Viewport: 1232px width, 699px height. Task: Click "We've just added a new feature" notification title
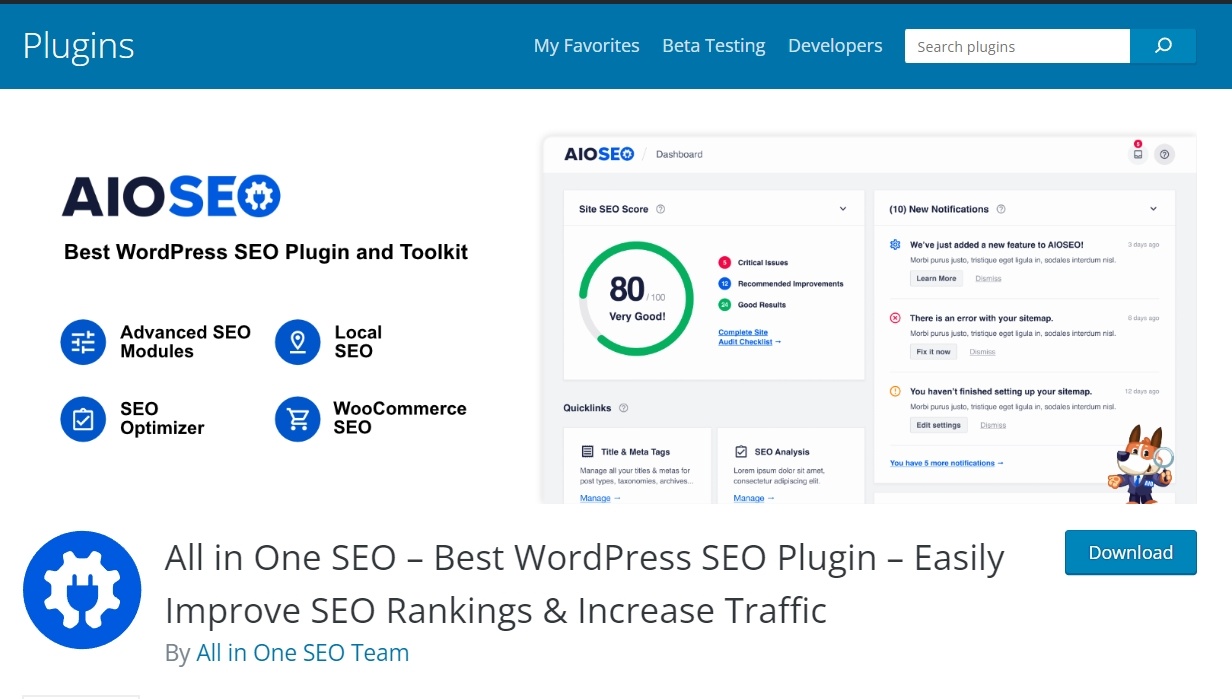click(x=996, y=244)
